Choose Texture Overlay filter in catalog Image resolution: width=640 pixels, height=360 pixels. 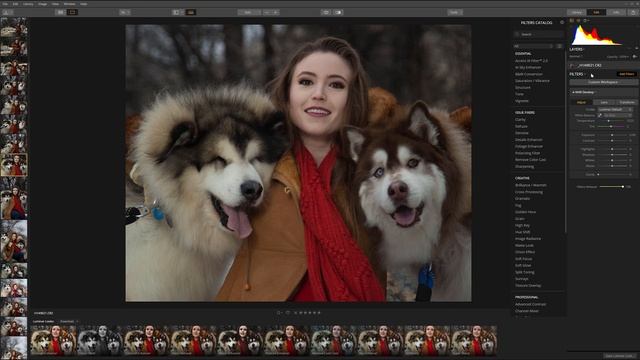[528, 285]
